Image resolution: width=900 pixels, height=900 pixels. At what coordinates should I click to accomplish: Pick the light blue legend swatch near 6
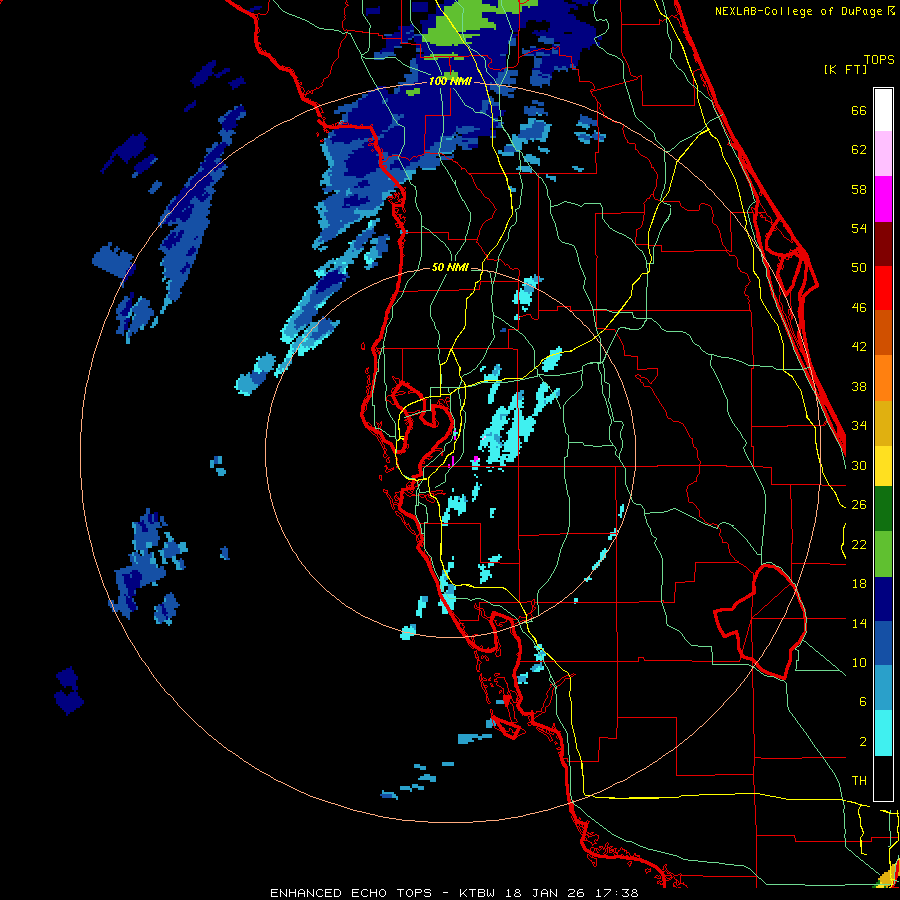[x=883, y=688]
